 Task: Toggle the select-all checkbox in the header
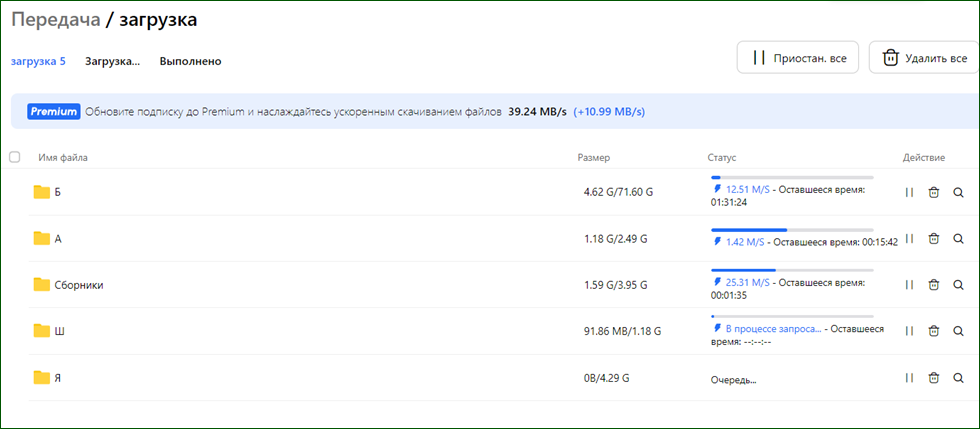click(x=14, y=158)
